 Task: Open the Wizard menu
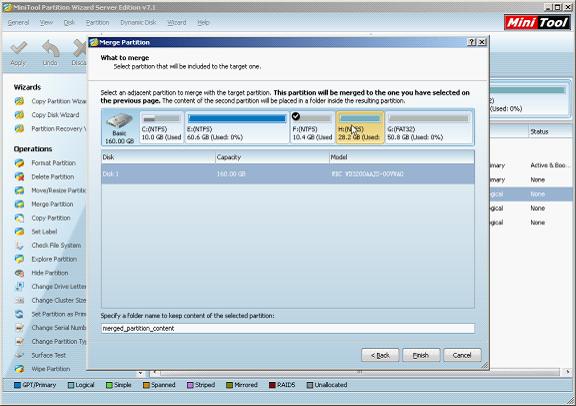click(177, 22)
